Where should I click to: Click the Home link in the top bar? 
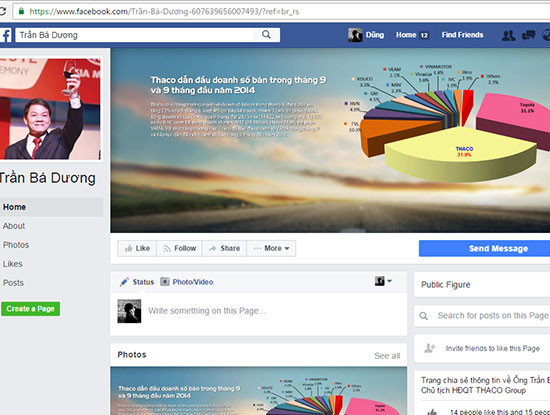pos(406,35)
